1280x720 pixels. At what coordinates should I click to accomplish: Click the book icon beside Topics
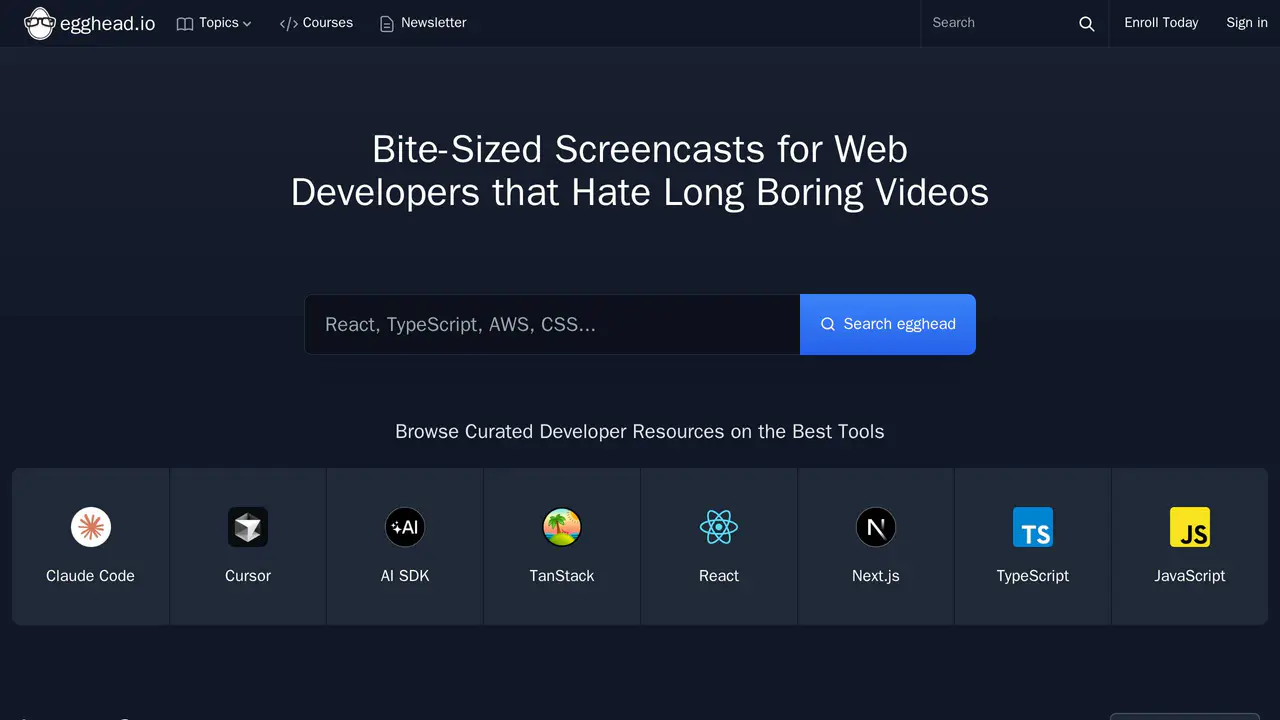(185, 23)
